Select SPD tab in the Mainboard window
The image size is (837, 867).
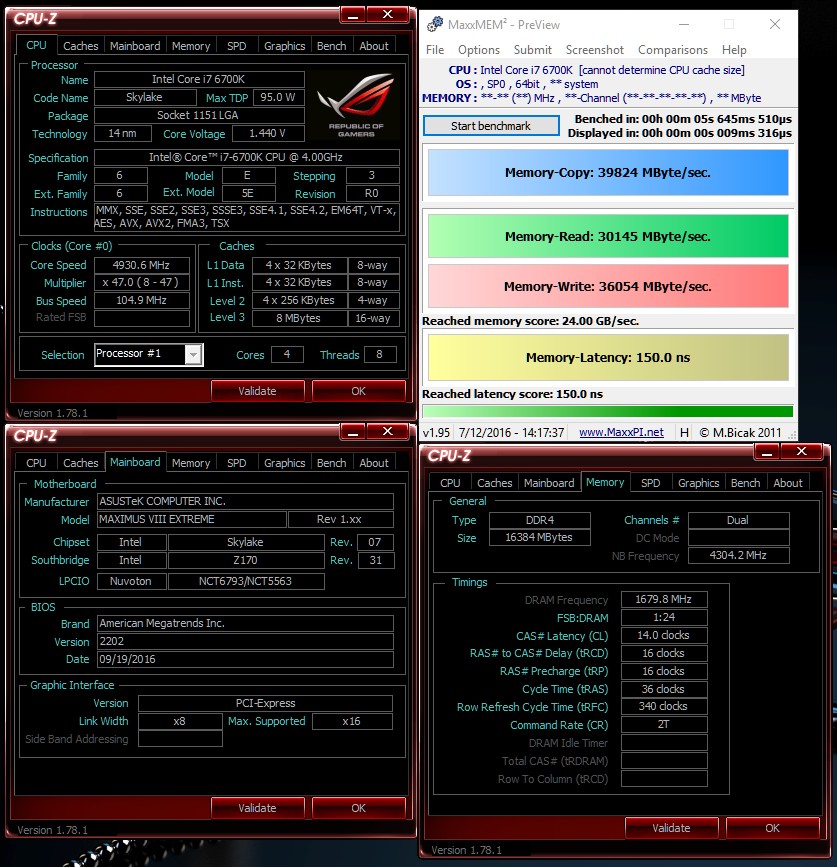(237, 463)
